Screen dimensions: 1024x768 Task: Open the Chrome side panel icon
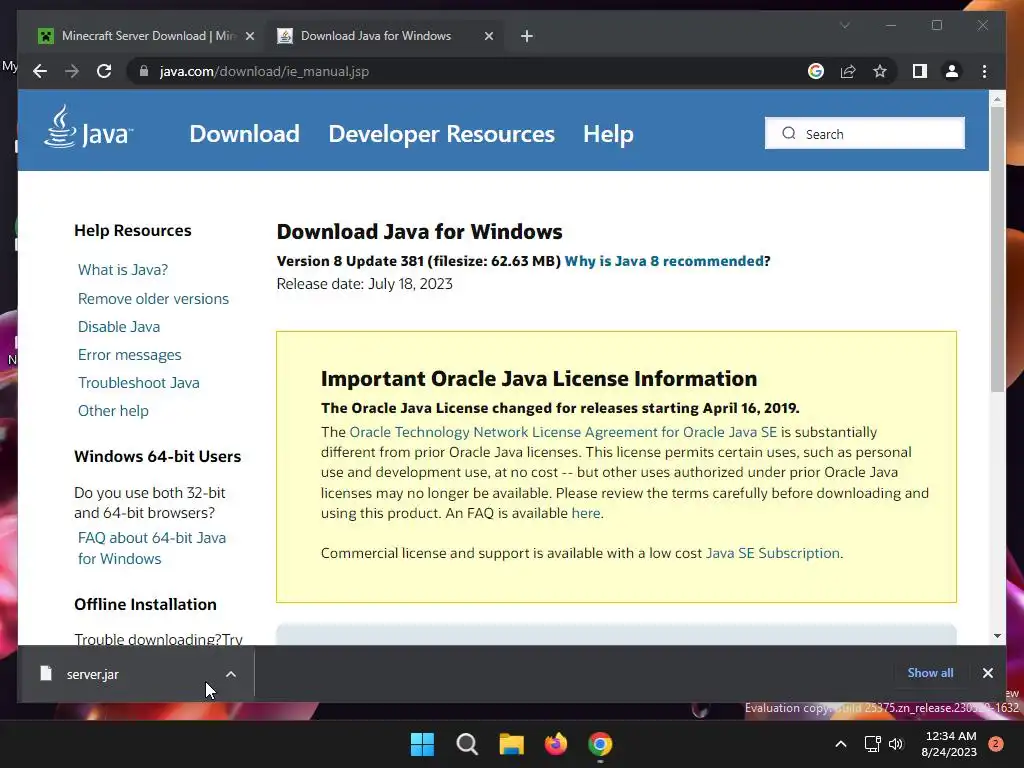[x=920, y=71]
